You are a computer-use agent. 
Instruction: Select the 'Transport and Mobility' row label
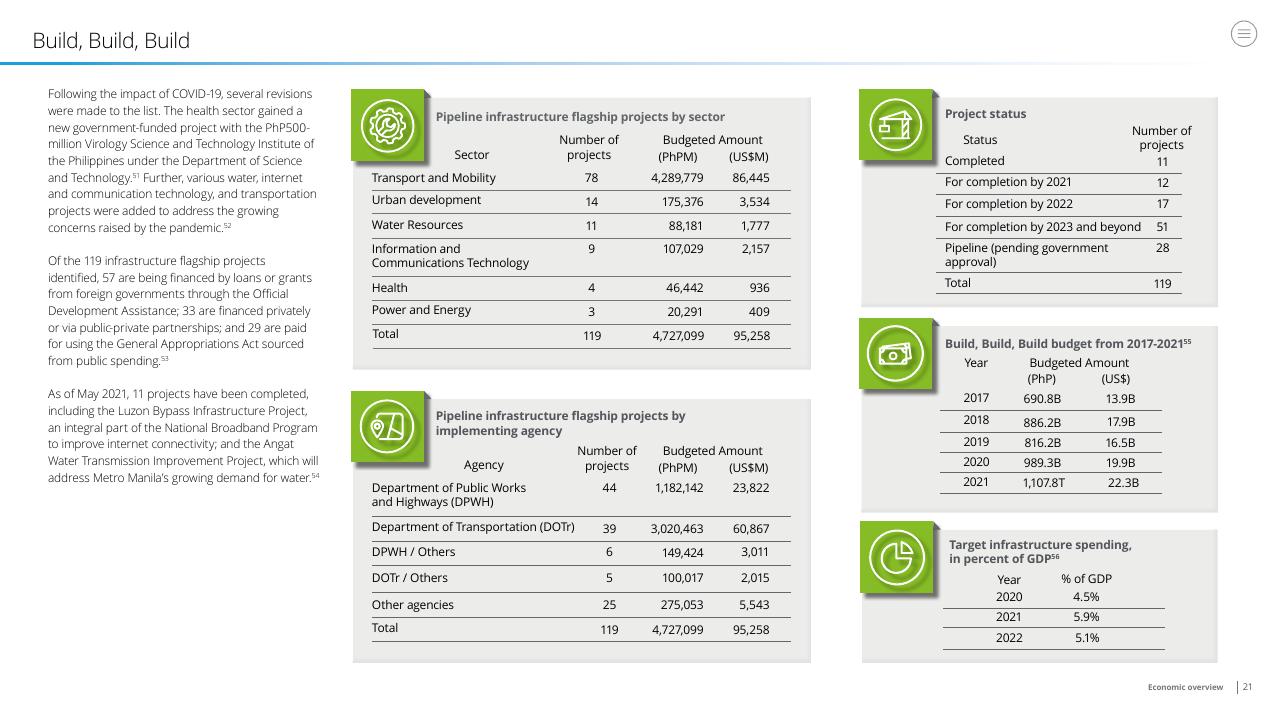point(433,178)
